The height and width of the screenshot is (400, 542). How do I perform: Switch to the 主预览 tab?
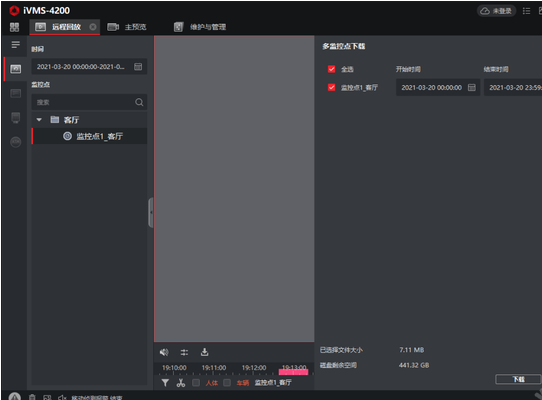point(127,27)
